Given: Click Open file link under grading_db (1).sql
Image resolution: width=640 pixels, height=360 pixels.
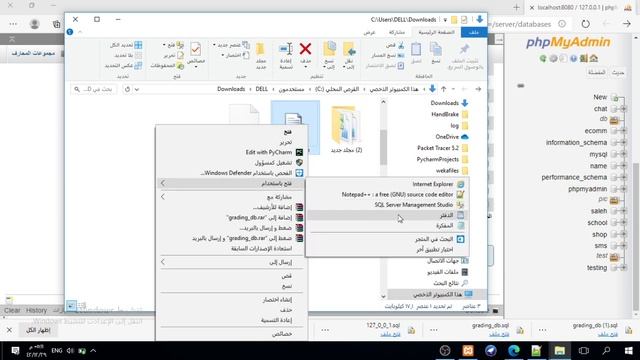Looking at the screenshot, I should tap(607, 334).
